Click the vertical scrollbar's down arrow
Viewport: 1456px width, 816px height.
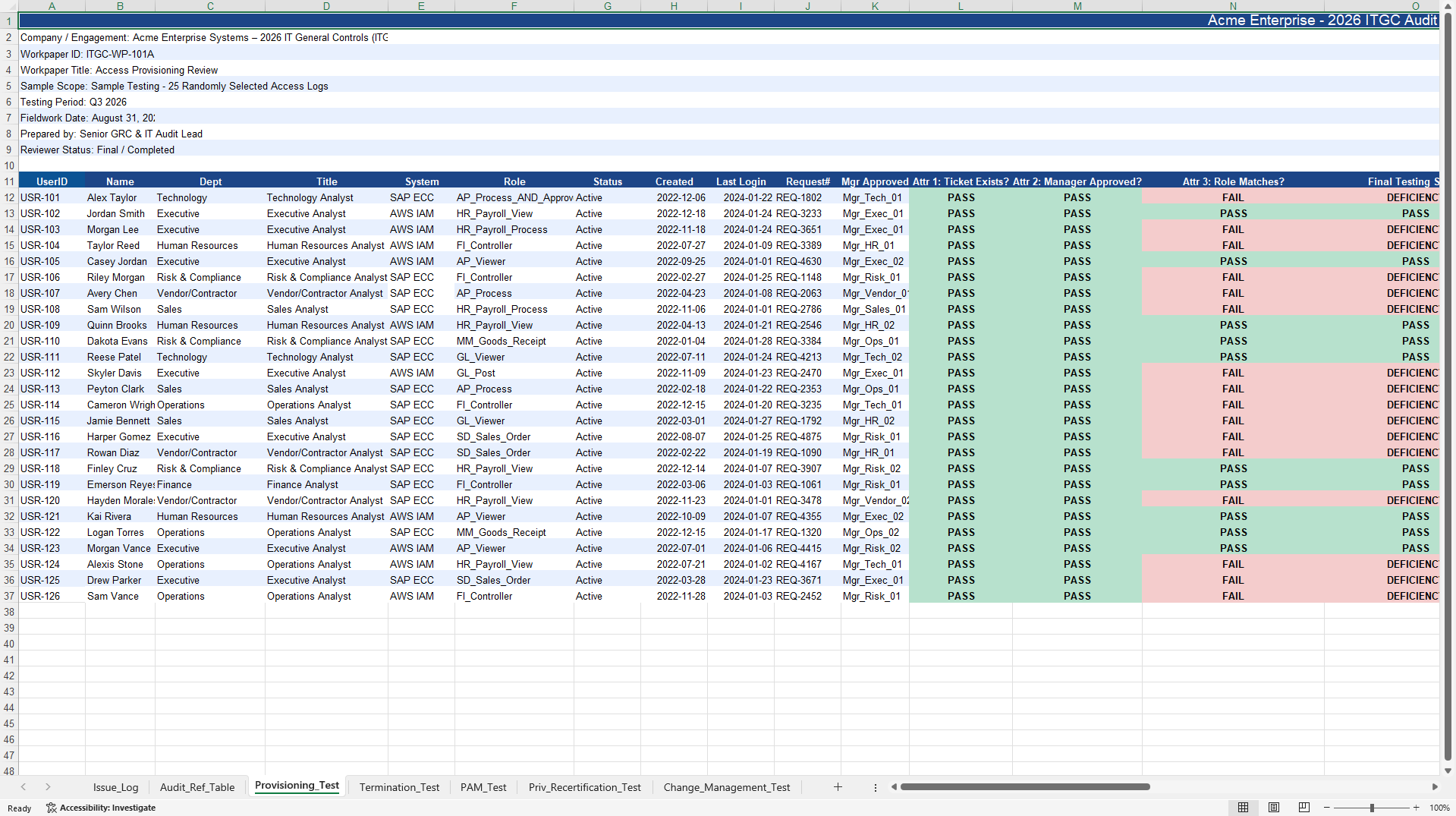[x=1448, y=770]
